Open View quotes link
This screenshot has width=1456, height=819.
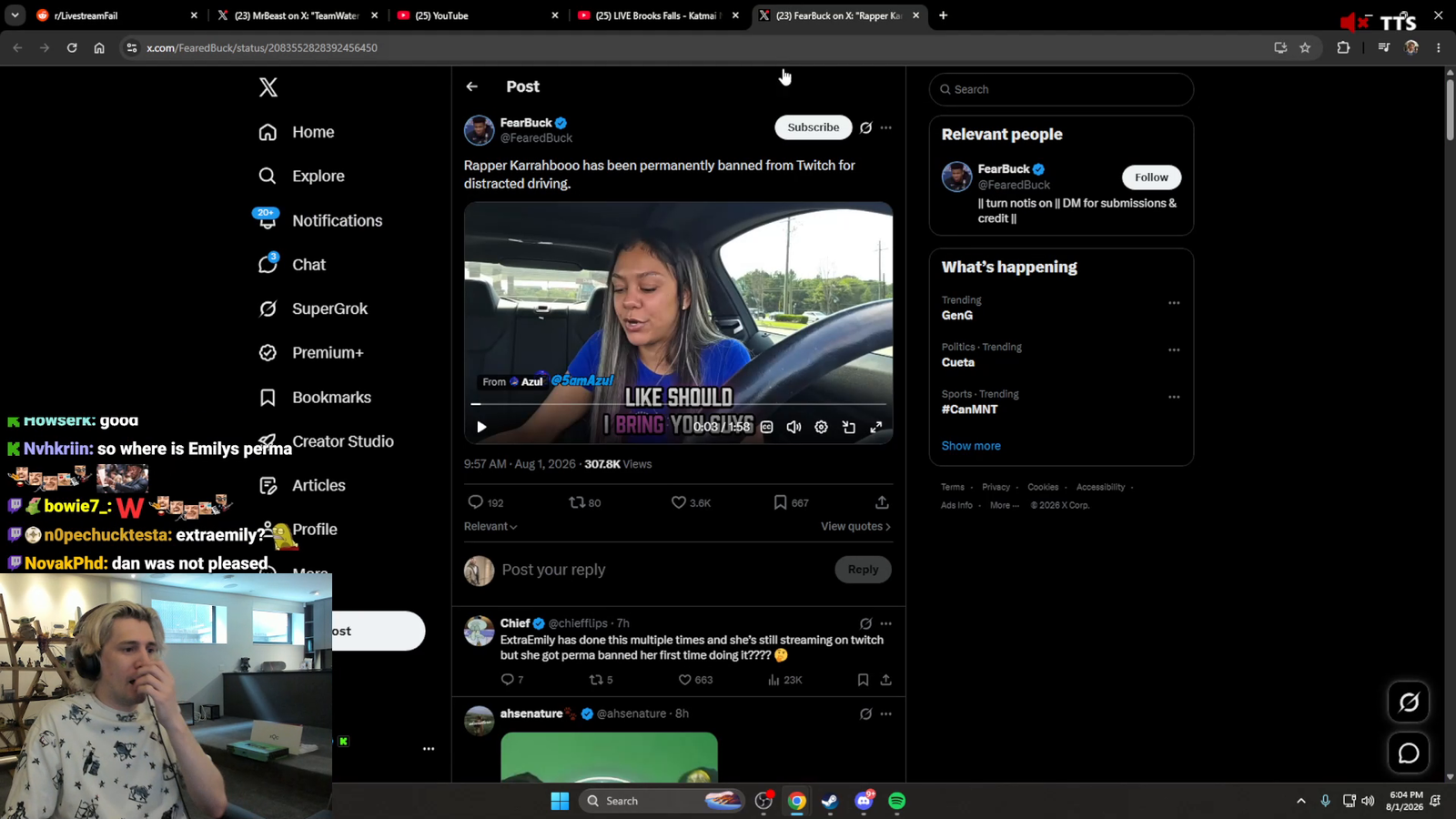(x=855, y=526)
